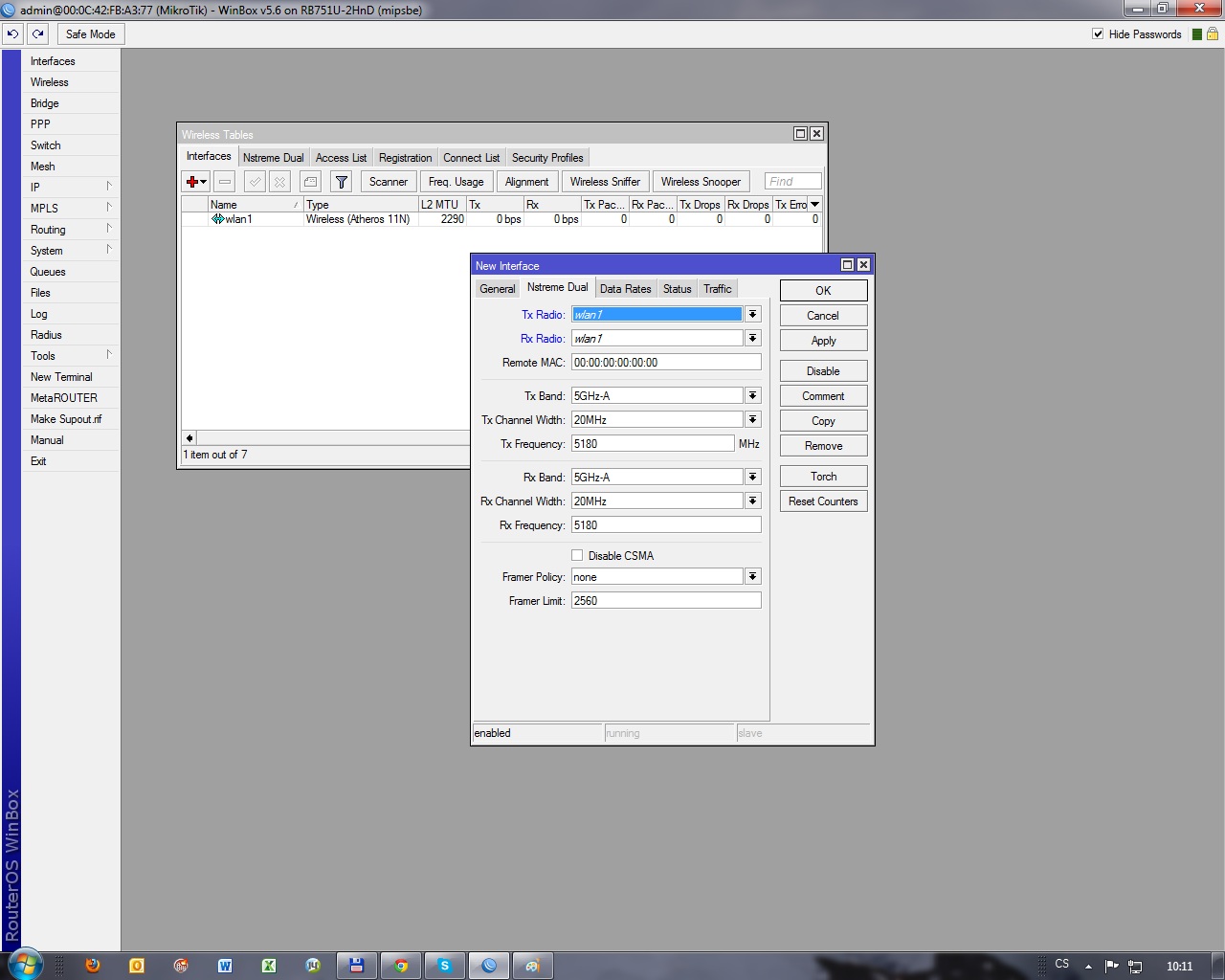This screenshot has width=1225, height=980.
Task: Open the Security Profiles tab
Action: 547,158
